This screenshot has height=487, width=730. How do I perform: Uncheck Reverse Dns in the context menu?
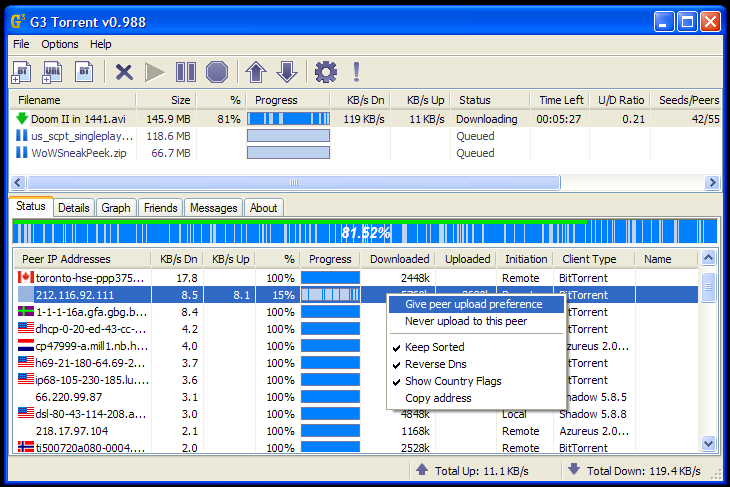pyautogui.click(x=435, y=364)
